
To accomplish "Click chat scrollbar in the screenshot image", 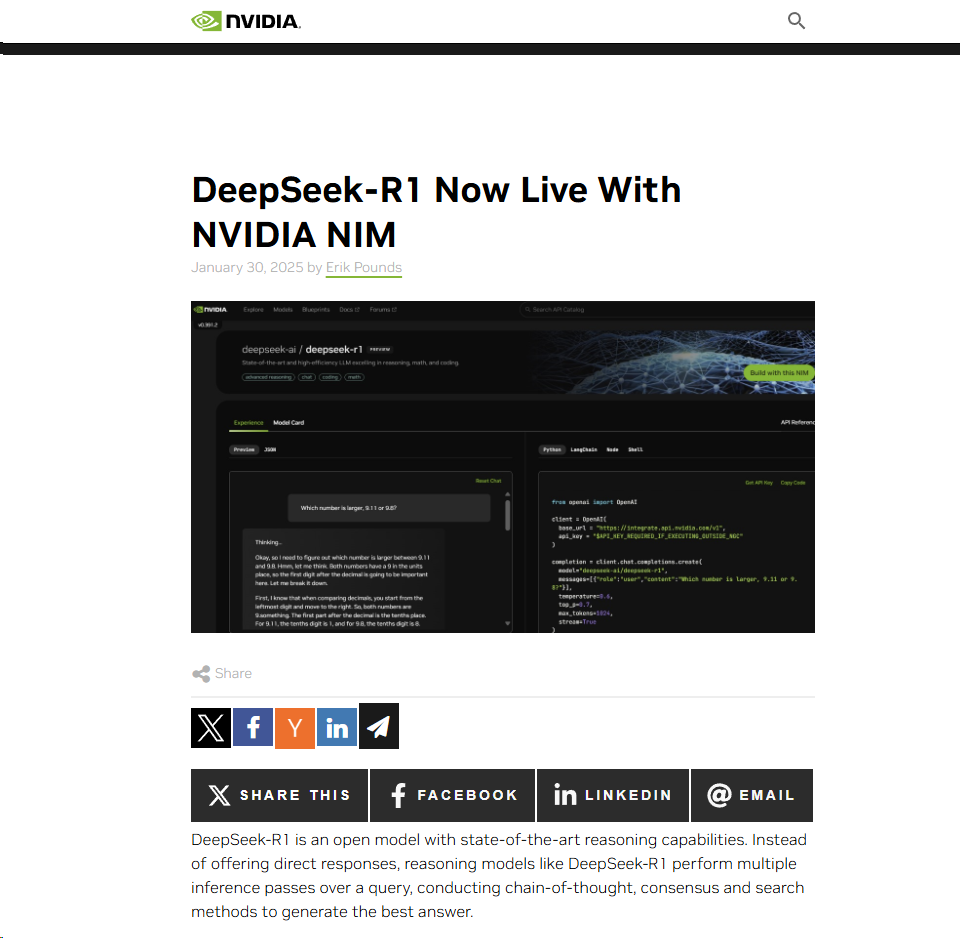I will click(x=508, y=515).
